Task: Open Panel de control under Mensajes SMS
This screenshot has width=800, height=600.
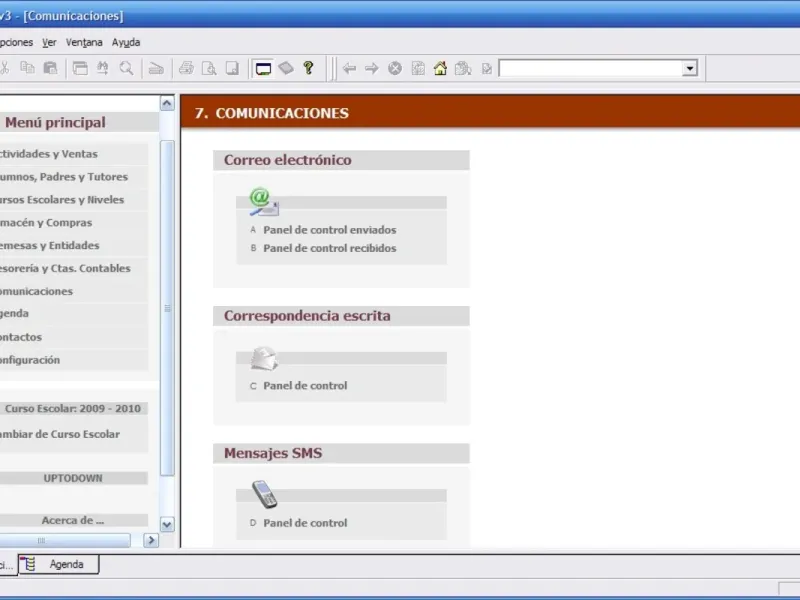Action: click(305, 523)
